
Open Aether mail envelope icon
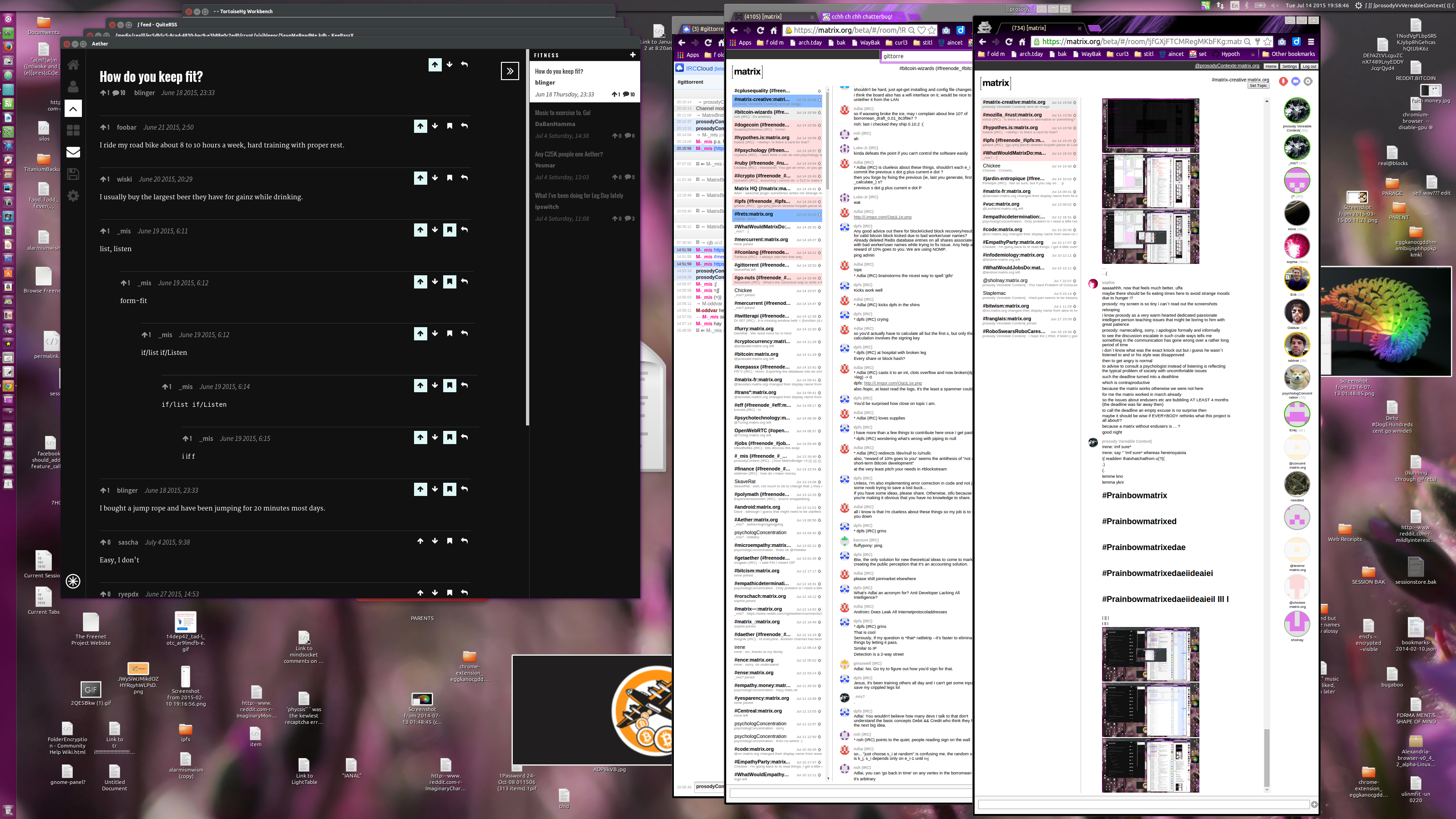[x=73, y=152]
